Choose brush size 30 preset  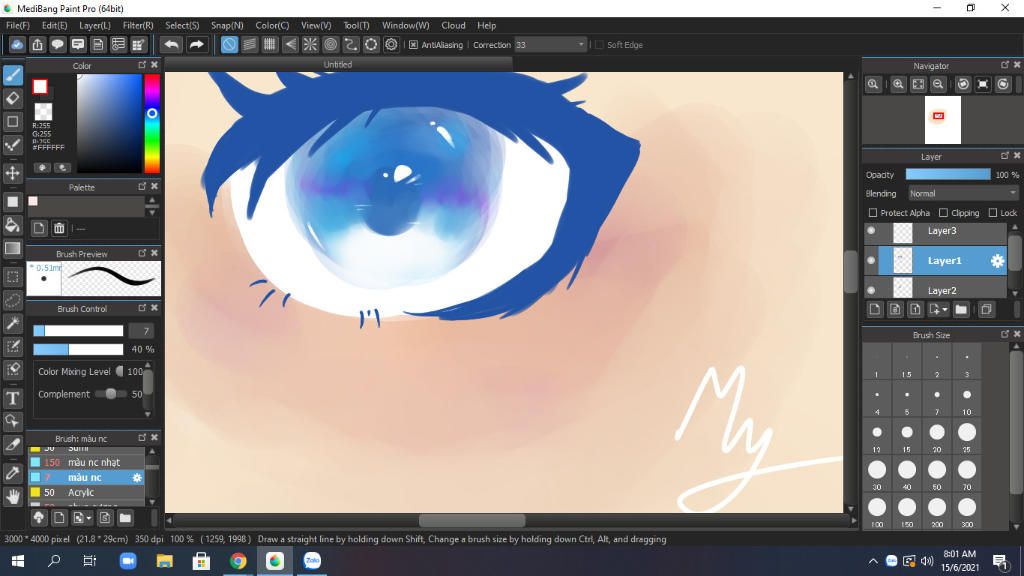tap(877, 473)
